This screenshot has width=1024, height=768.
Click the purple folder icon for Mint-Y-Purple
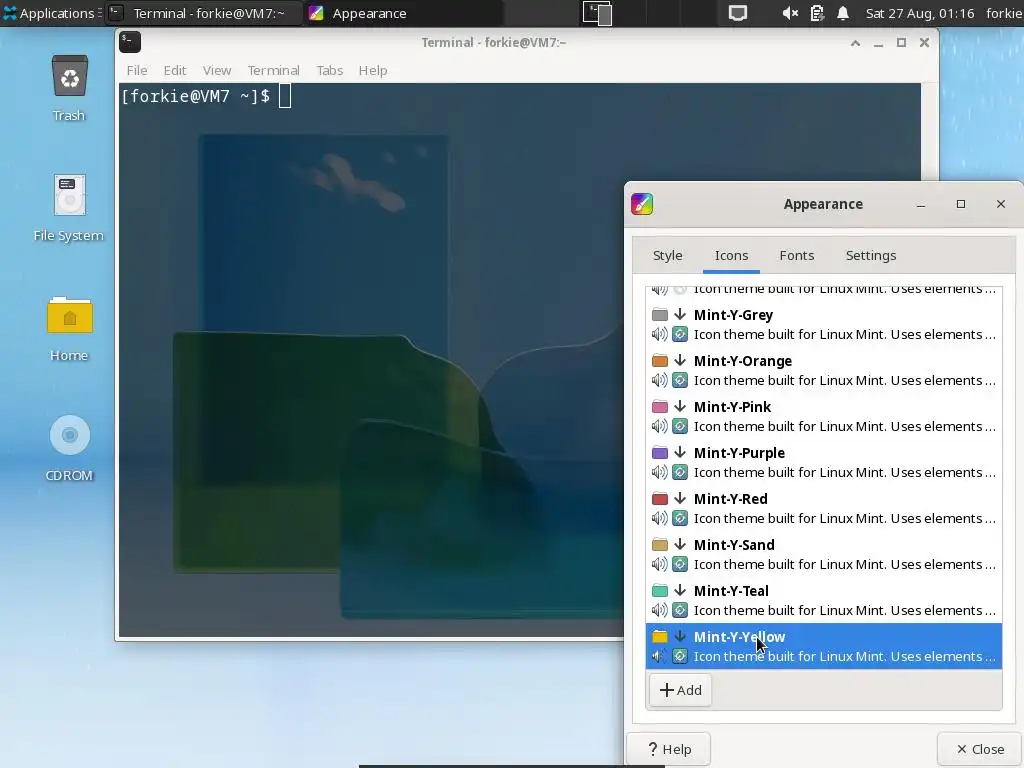pos(660,453)
